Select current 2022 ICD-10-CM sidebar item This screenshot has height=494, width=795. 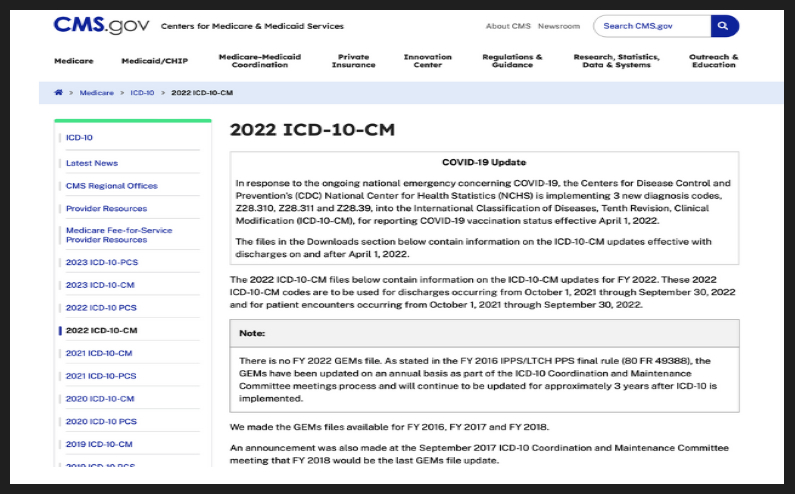[101, 330]
